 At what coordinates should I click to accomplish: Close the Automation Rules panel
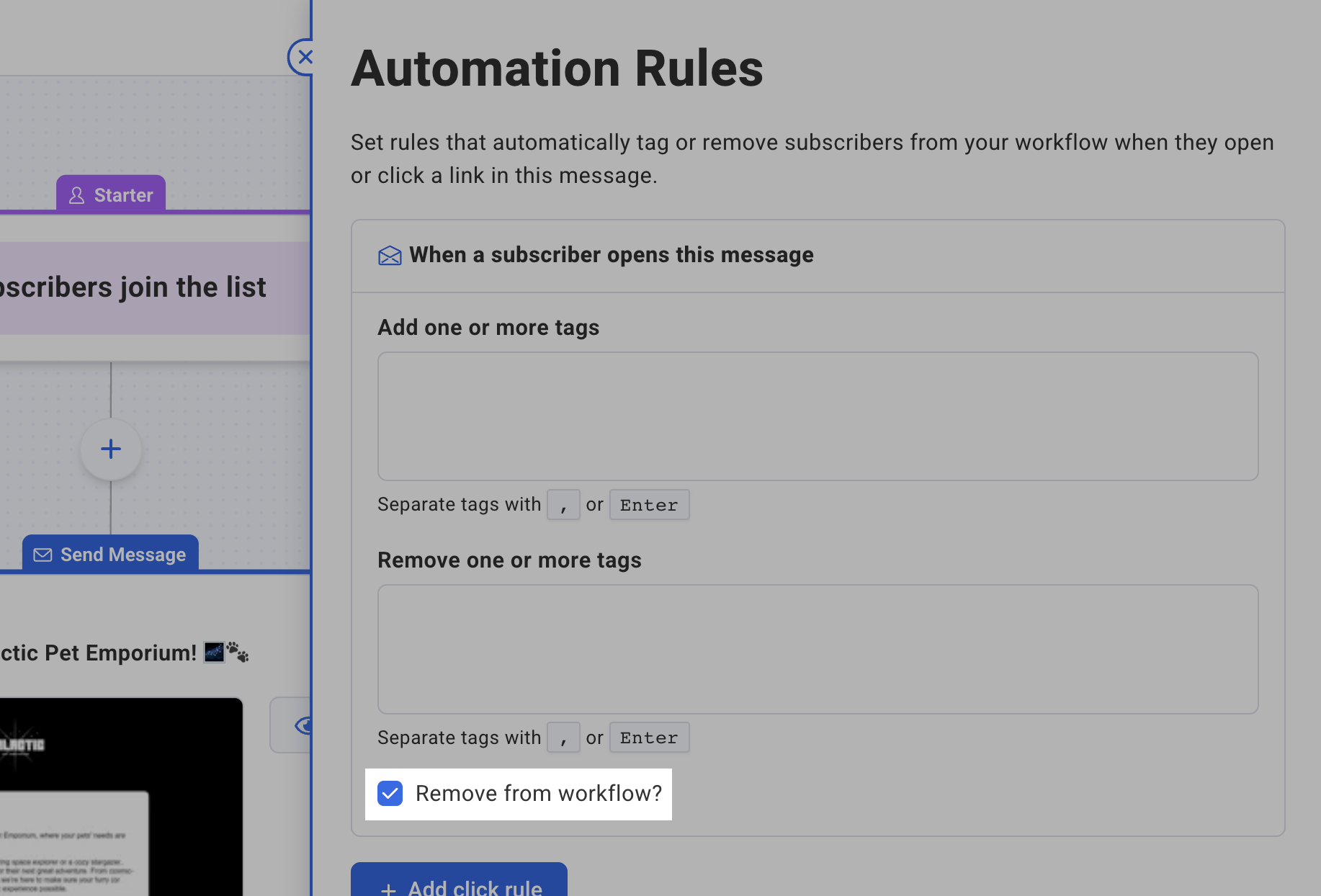(x=303, y=57)
